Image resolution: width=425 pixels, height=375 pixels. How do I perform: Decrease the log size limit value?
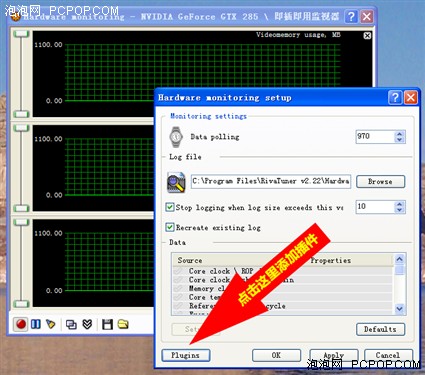coord(399,210)
